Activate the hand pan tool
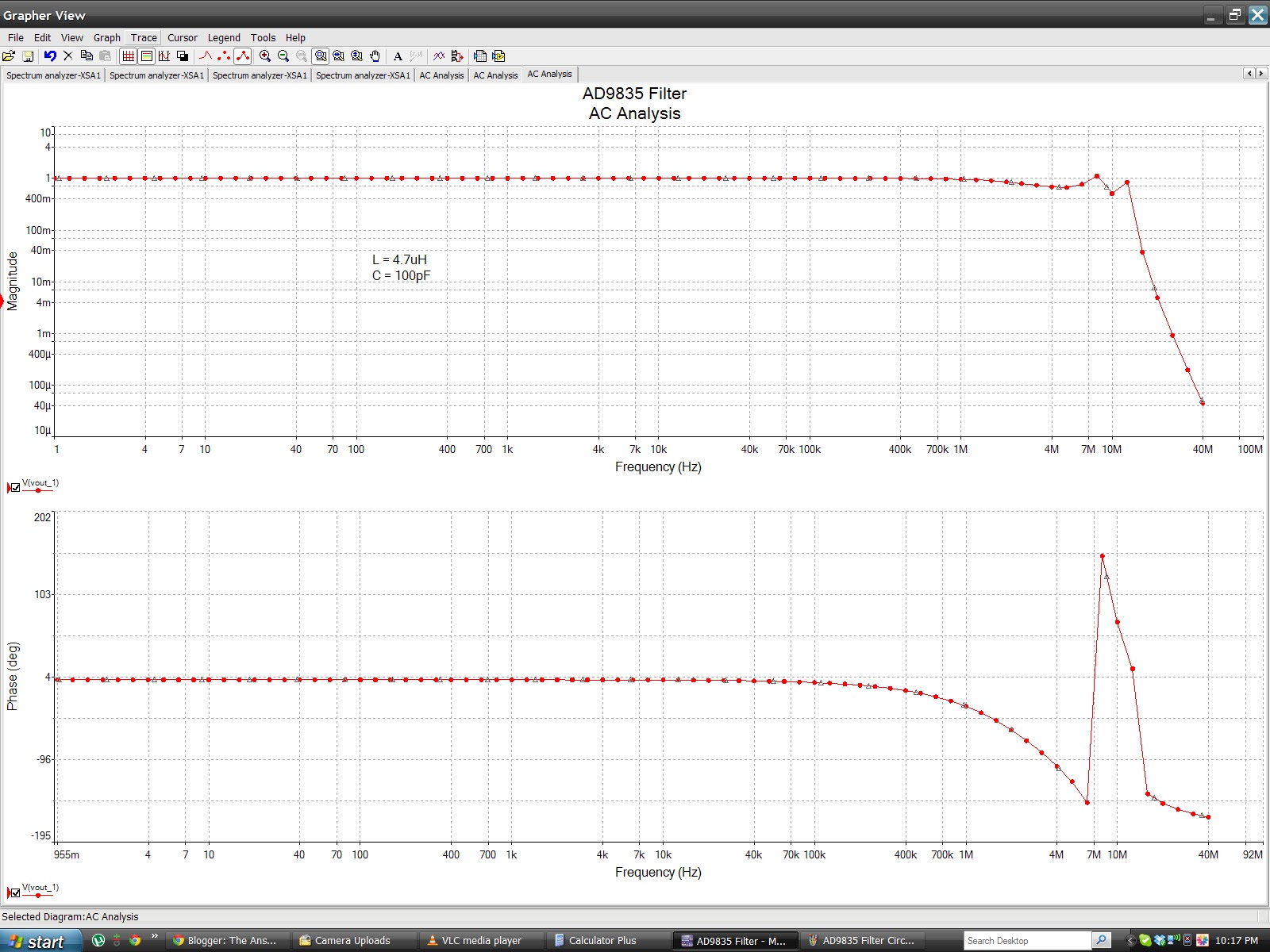This screenshot has width=1270, height=952. tap(373, 56)
